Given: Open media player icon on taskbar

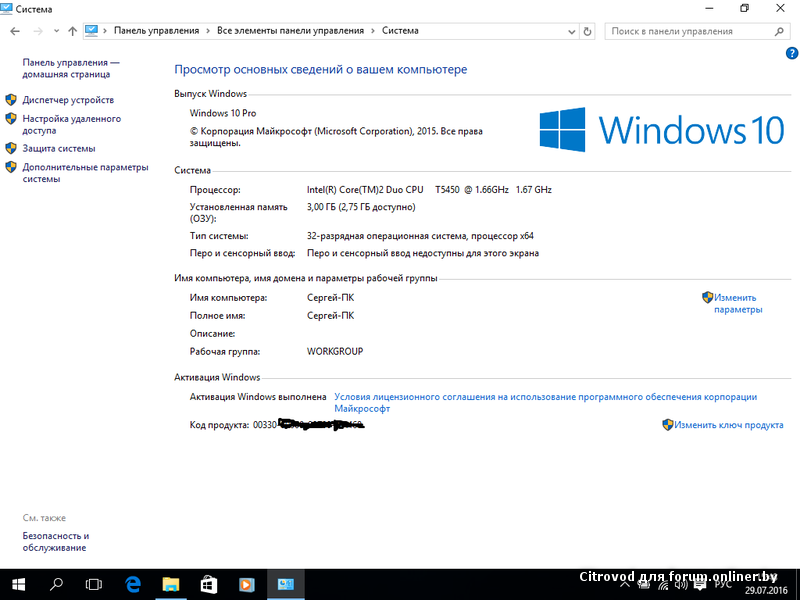Looking at the screenshot, I should click(x=247, y=584).
